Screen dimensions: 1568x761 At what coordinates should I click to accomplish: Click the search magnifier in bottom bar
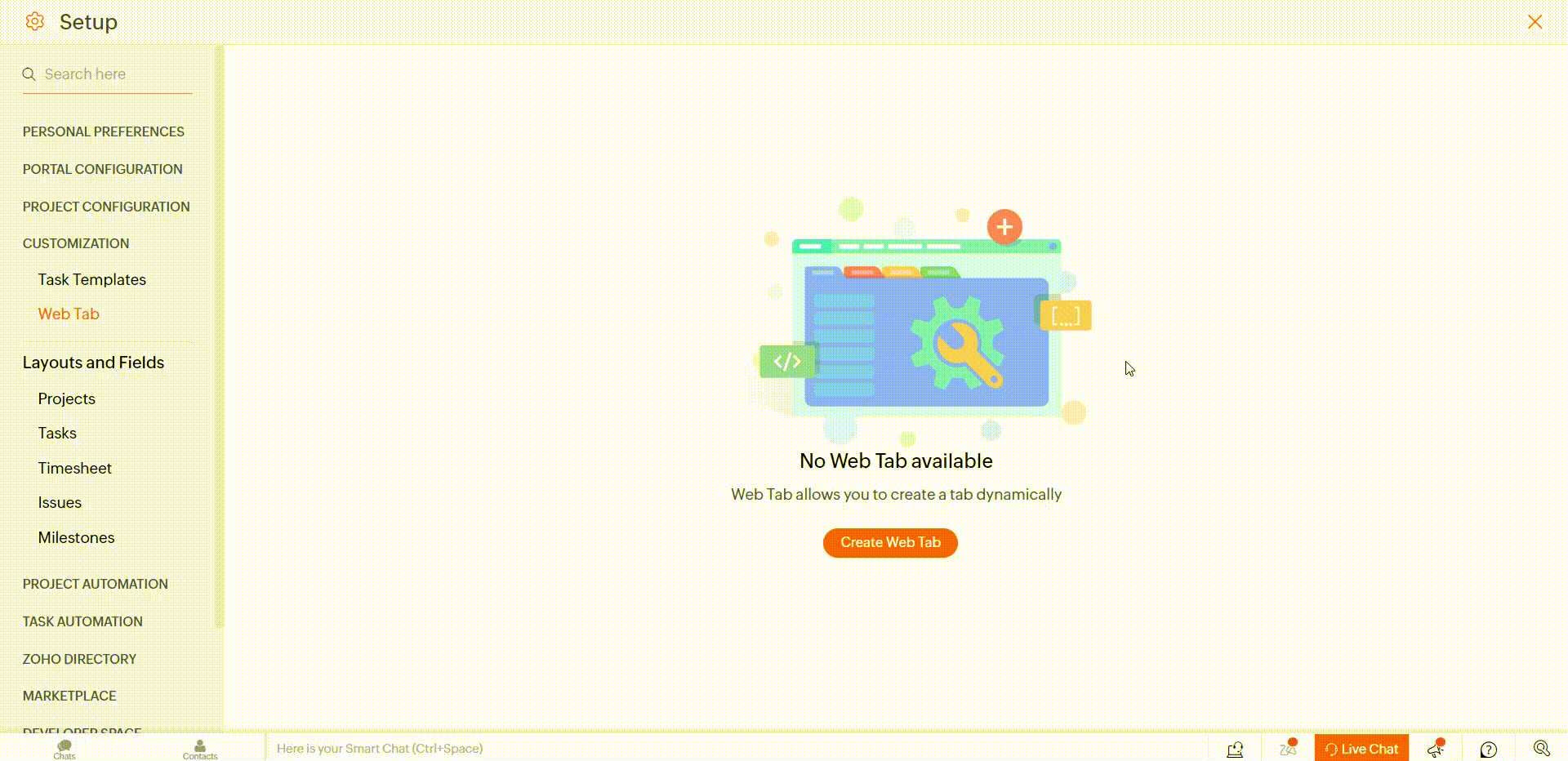click(1541, 748)
